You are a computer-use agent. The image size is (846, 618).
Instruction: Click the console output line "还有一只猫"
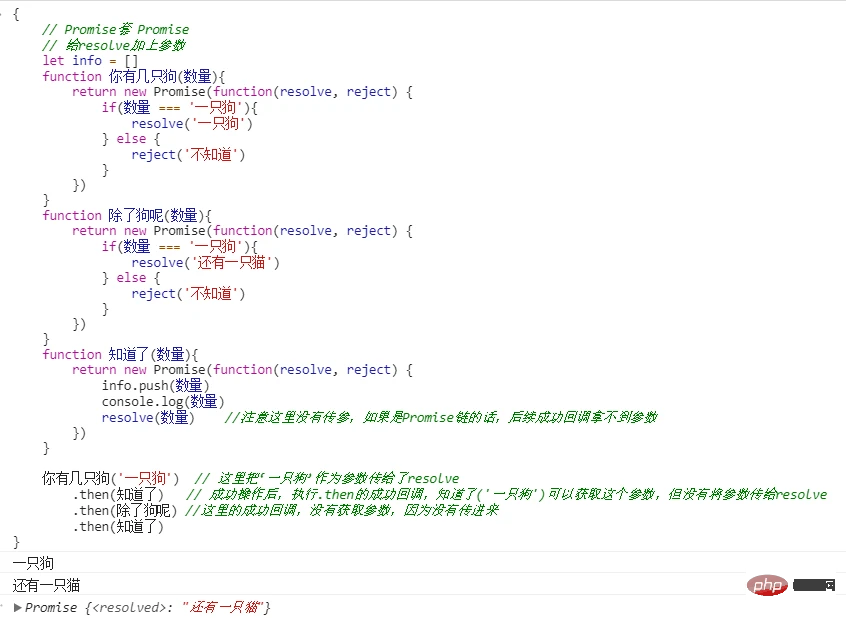(x=46, y=585)
